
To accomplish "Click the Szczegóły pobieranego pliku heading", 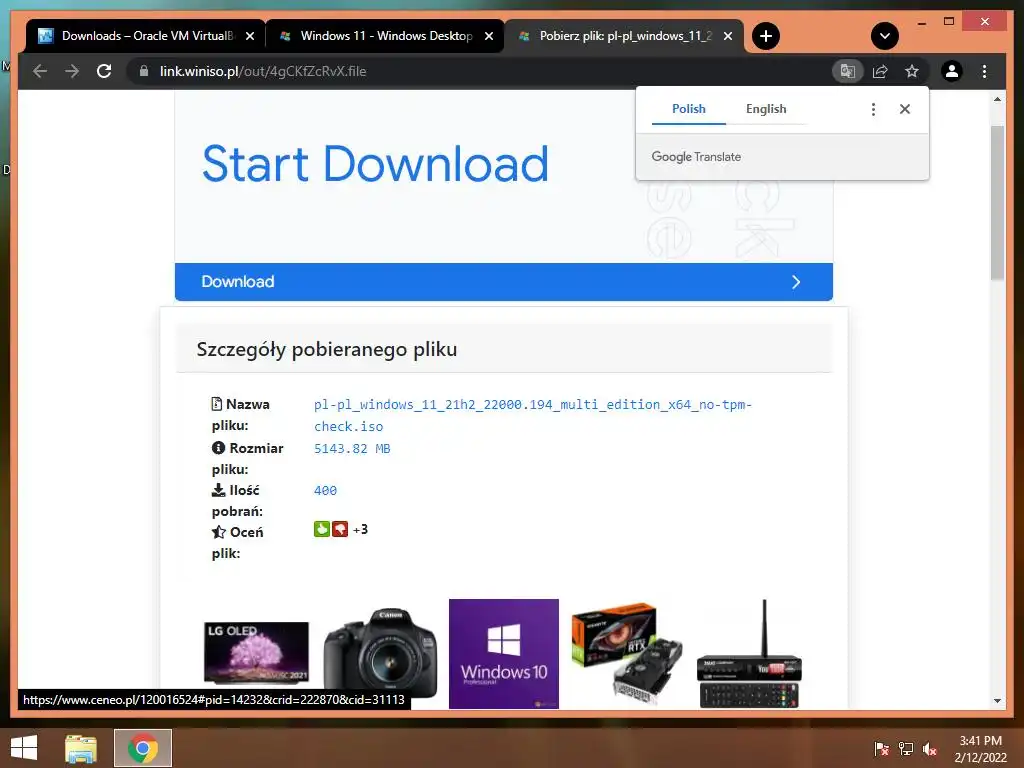I will [x=327, y=349].
